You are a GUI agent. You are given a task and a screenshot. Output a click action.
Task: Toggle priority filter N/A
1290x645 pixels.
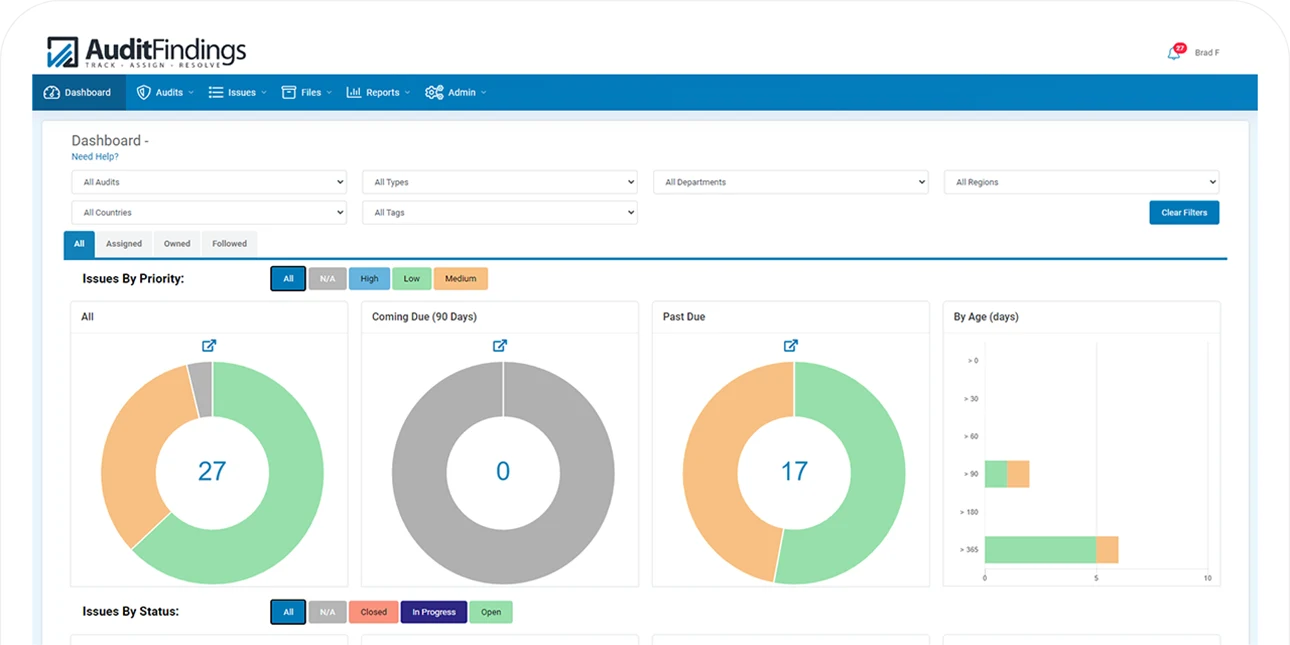click(327, 279)
